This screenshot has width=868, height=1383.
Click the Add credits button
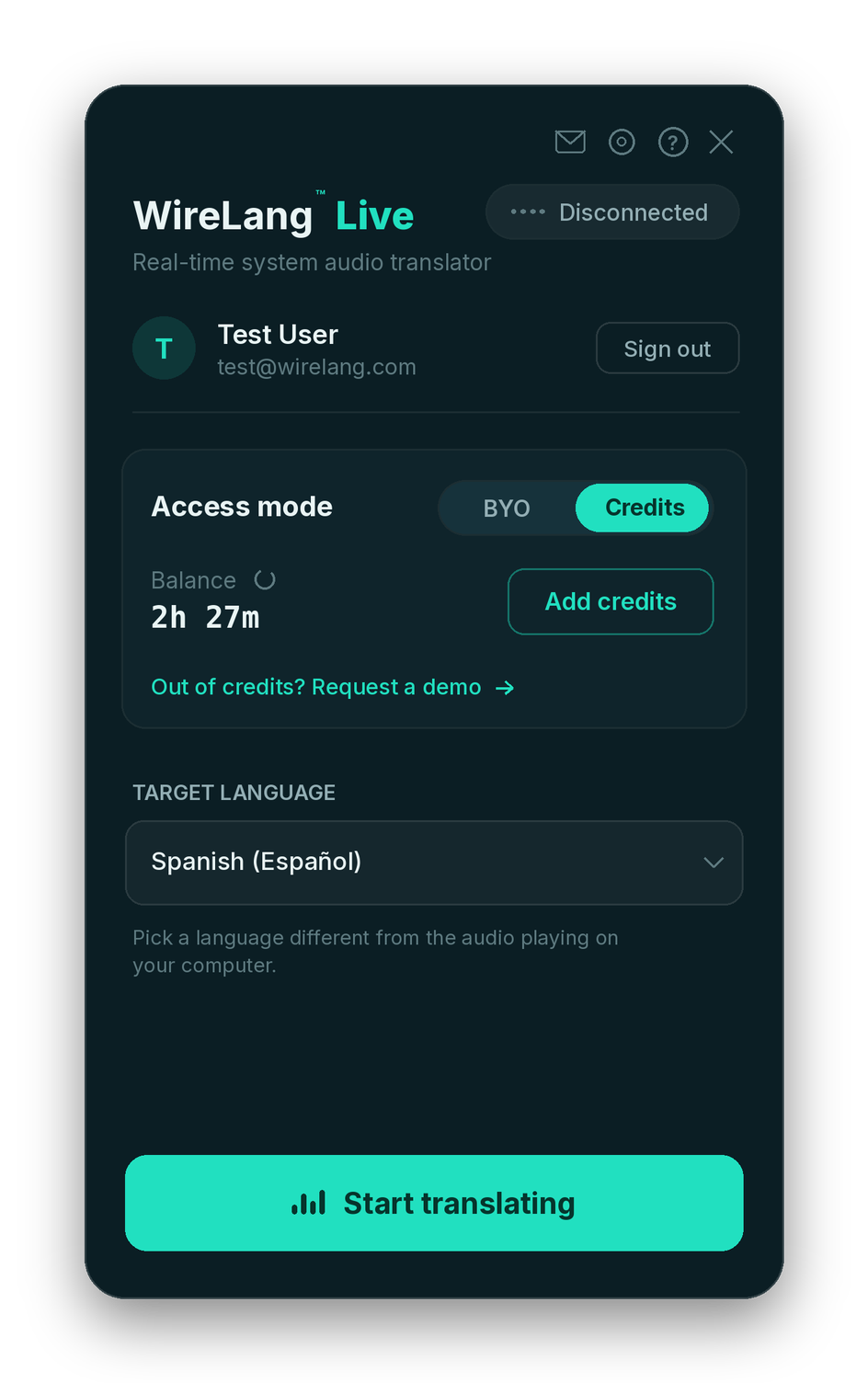pos(611,601)
